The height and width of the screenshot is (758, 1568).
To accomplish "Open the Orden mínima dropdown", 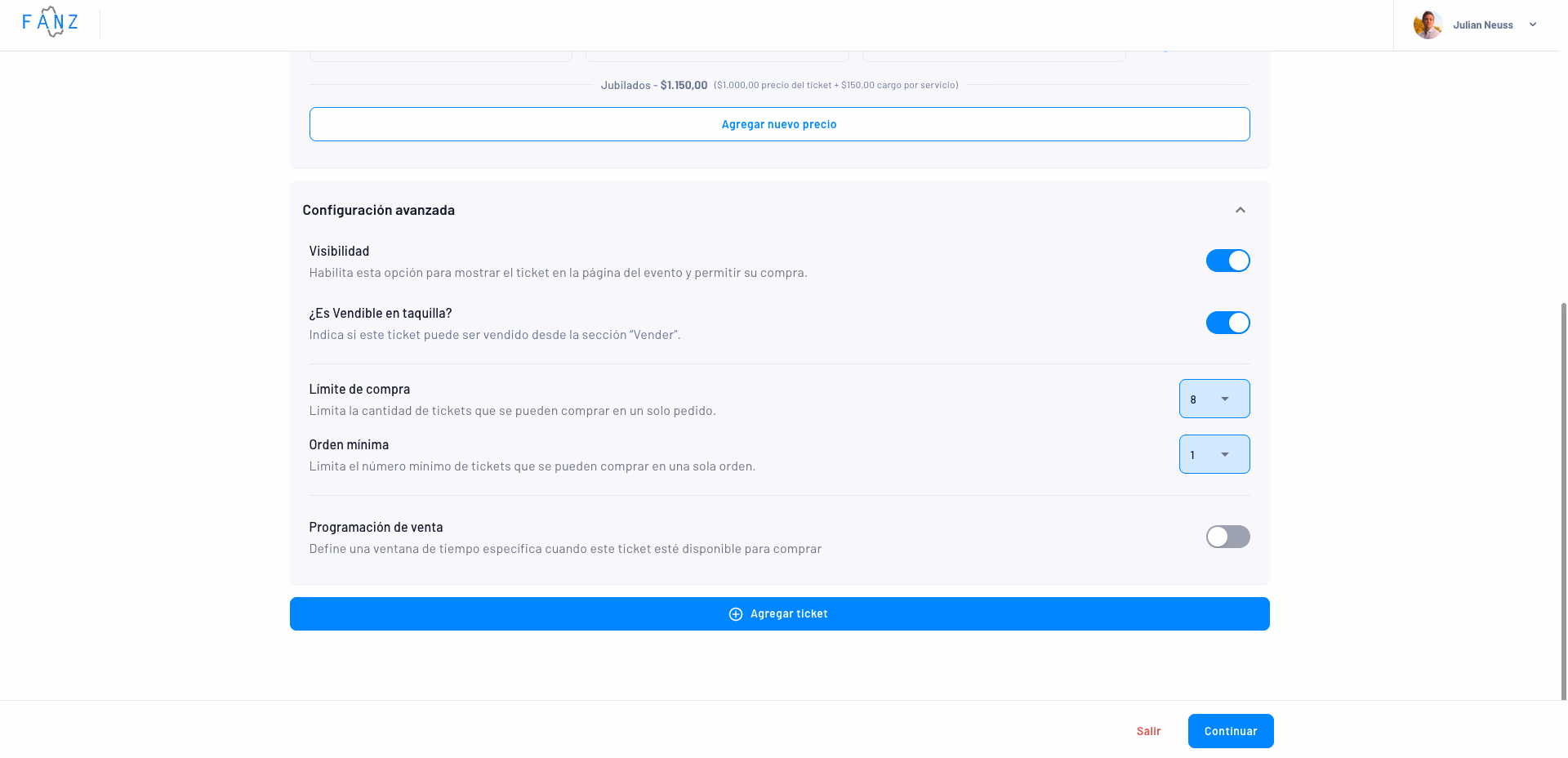I will [x=1214, y=454].
